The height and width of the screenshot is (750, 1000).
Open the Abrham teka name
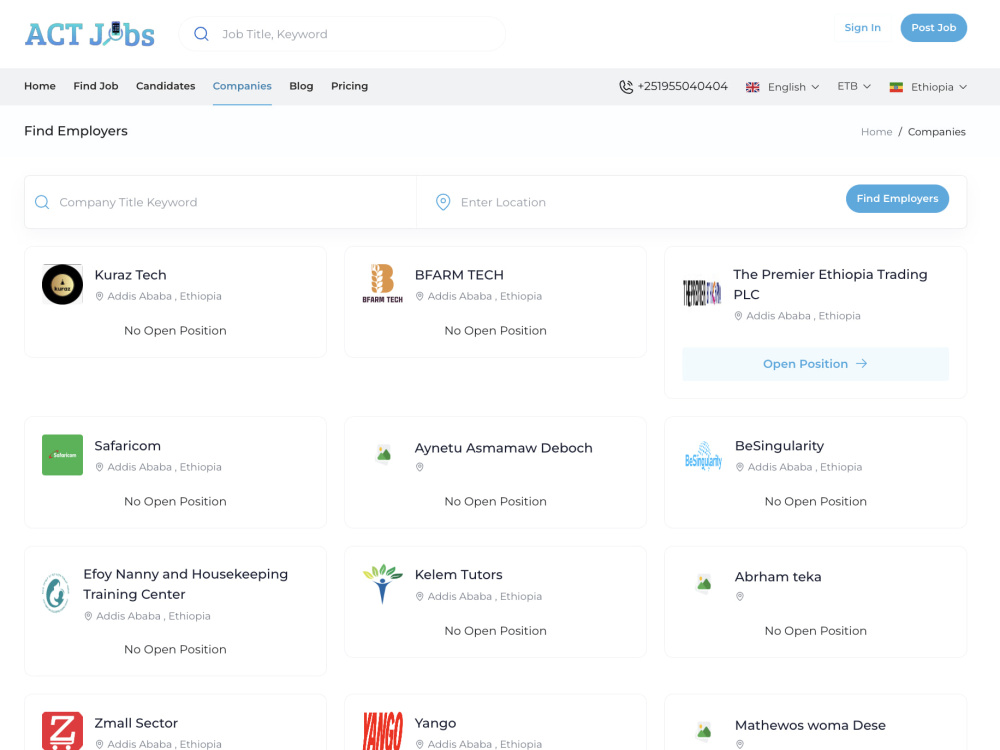[x=778, y=577]
